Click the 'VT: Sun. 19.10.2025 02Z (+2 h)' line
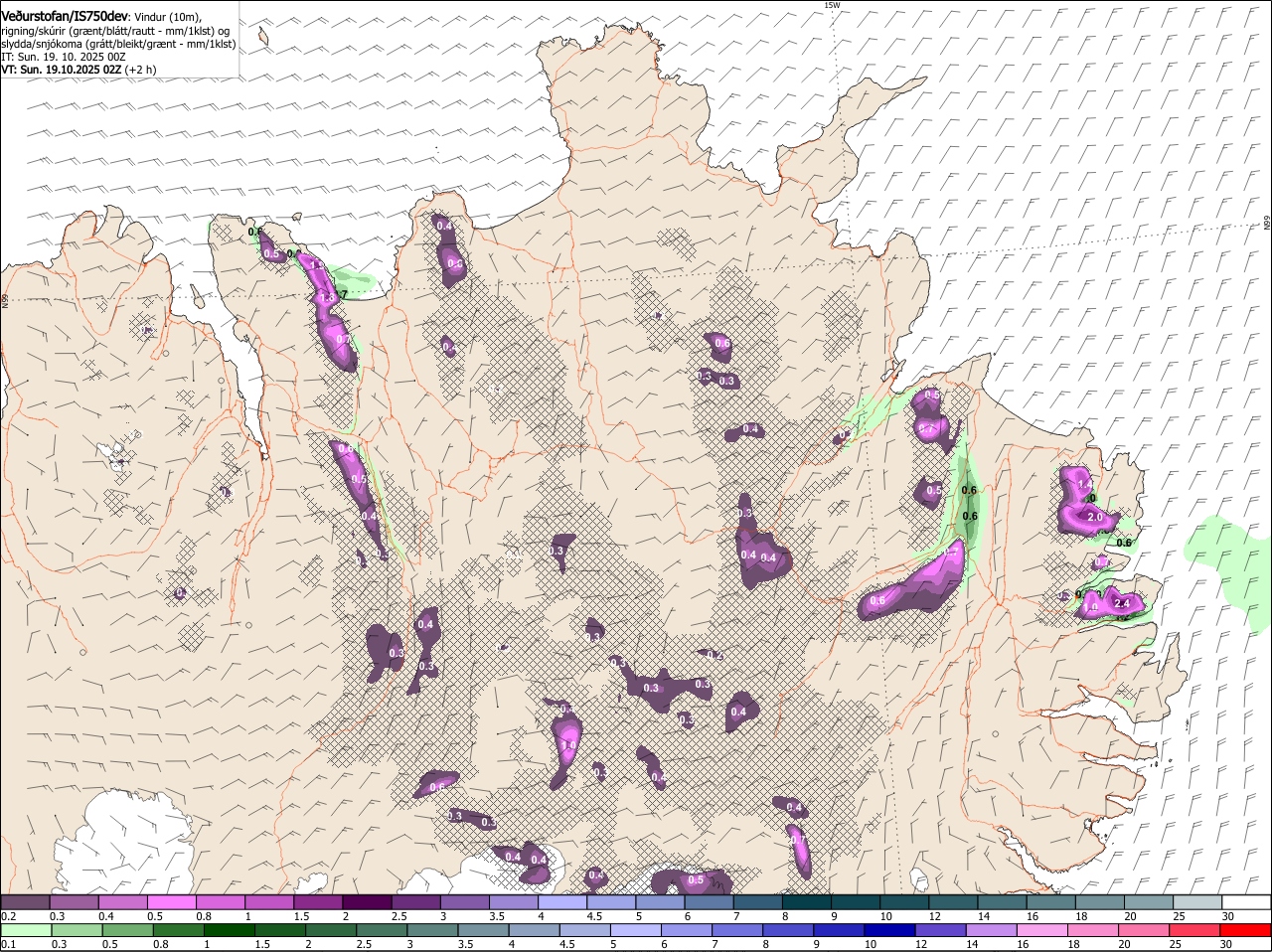The width and height of the screenshot is (1272, 952). click(x=79, y=70)
